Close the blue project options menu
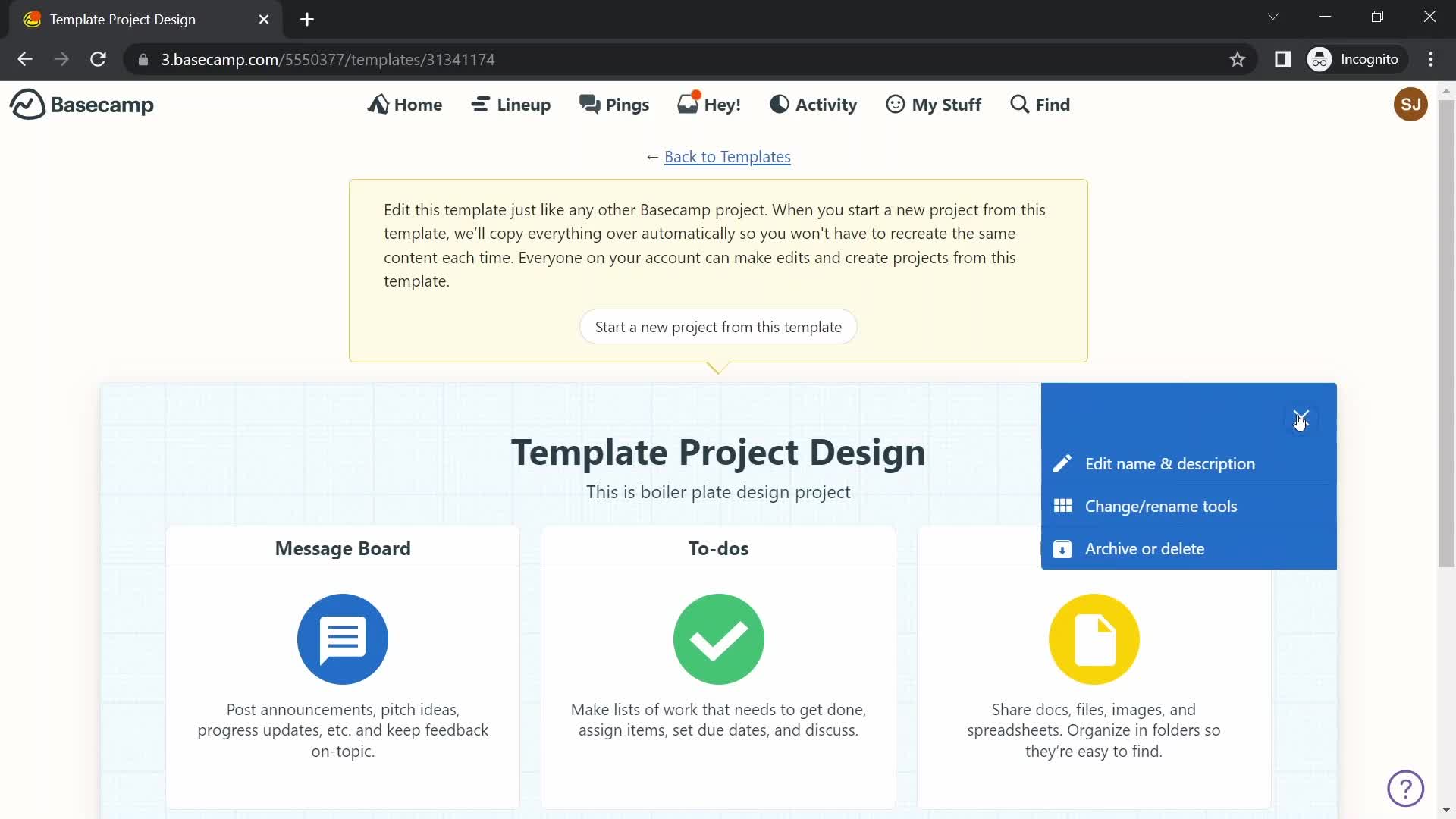Image resolution: width=1456 pixels, height=819 pixels. (1301, 418)
